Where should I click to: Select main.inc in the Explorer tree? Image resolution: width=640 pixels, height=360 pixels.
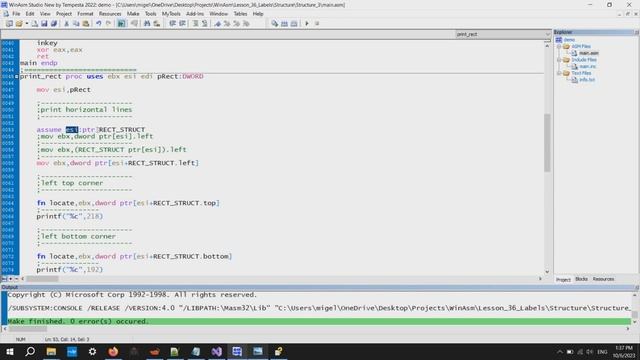pos(588,67)
